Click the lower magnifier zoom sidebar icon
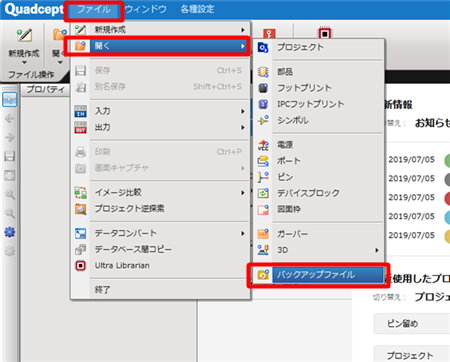This screenshot has width=450, height=362. [9, 213]
